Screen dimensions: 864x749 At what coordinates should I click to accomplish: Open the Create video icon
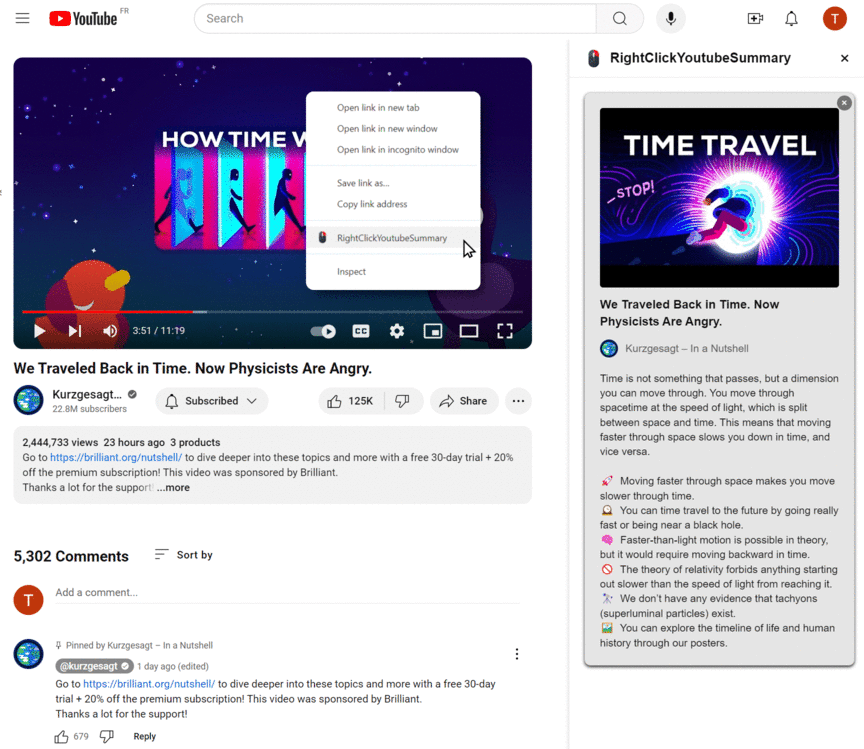(755, 18)
